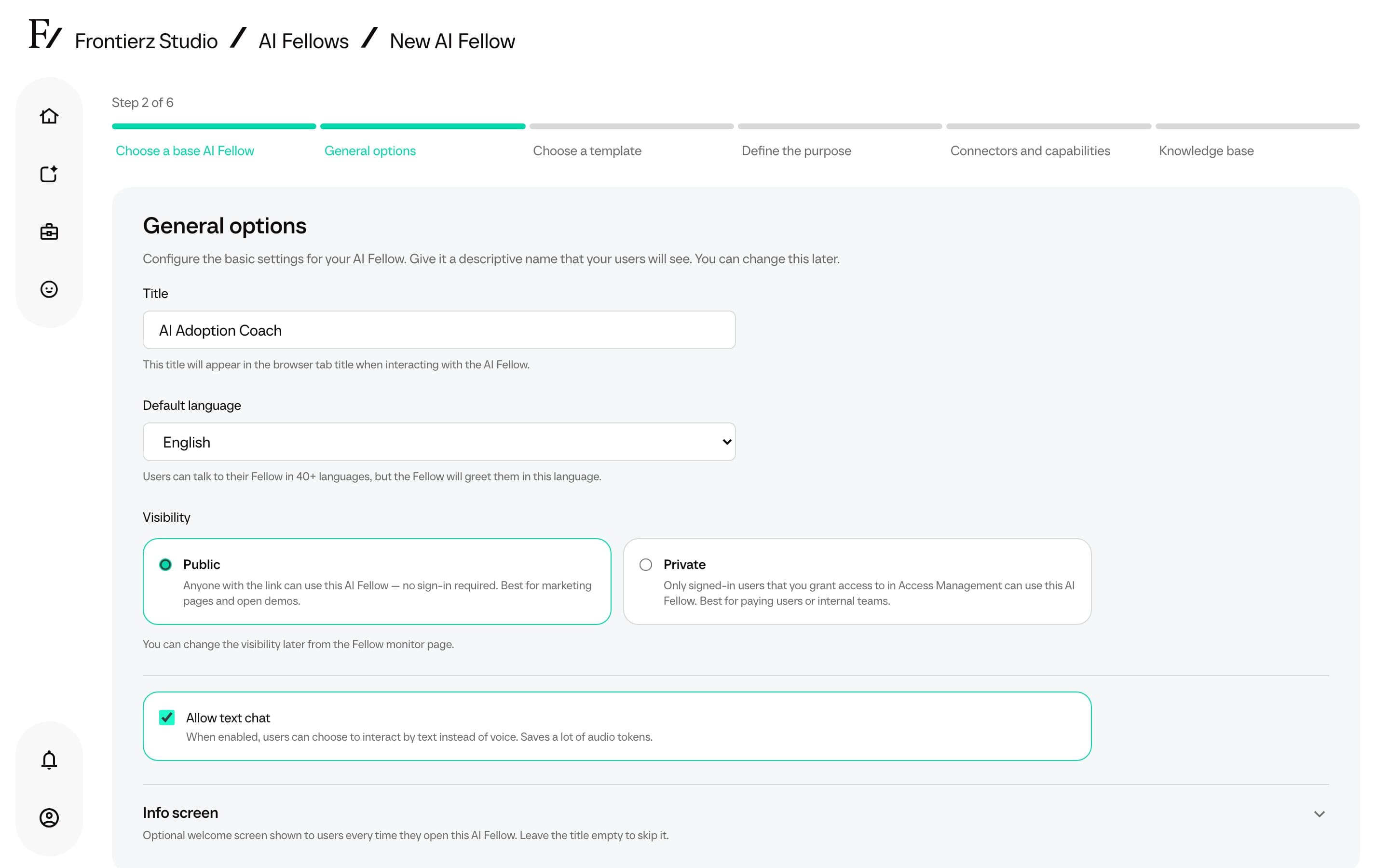Uncheck the Allow text chat checkbox
Viewport: 1389px width, 868px height.
167,718
